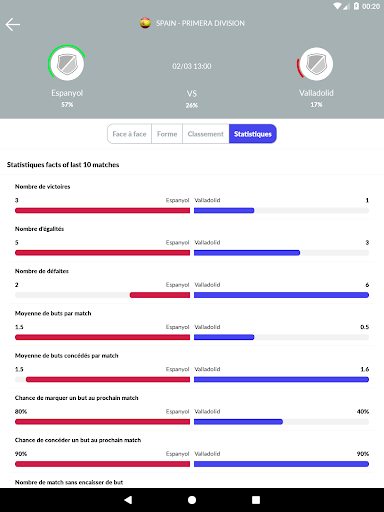The image size is (384, 512).
Task: Tap the Android recent apps square
Action: 256,500
